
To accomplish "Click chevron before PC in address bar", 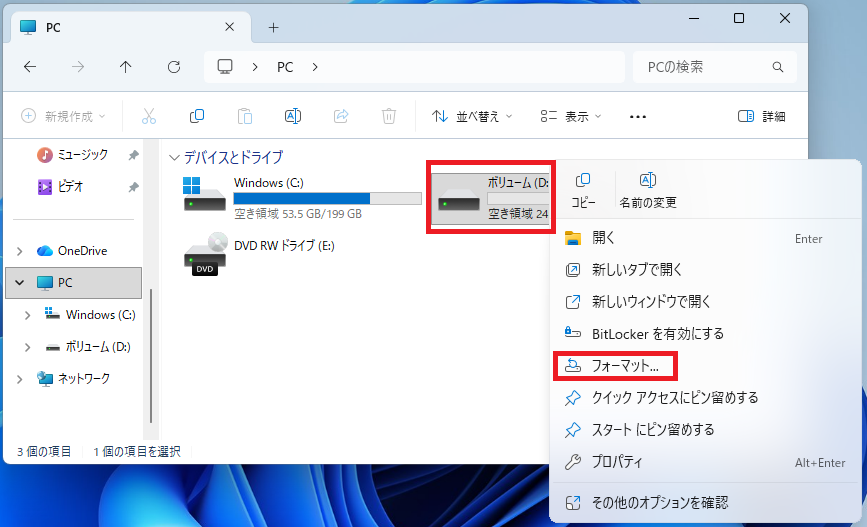I will 255,67.
